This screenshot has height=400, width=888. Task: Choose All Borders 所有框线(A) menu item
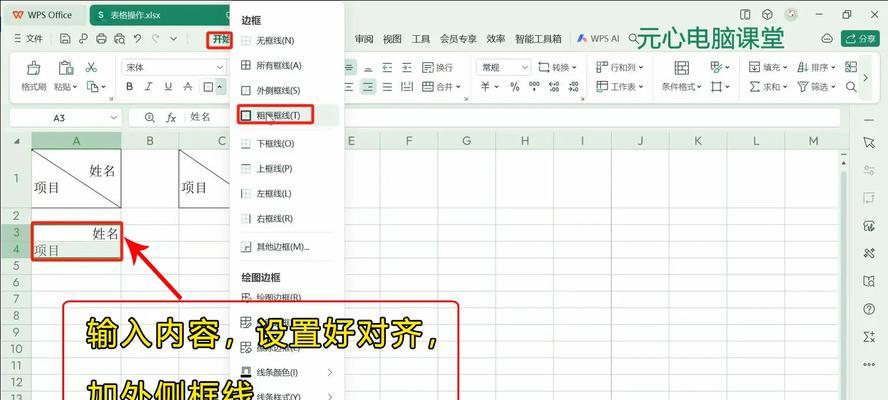[x=287, y=65]
